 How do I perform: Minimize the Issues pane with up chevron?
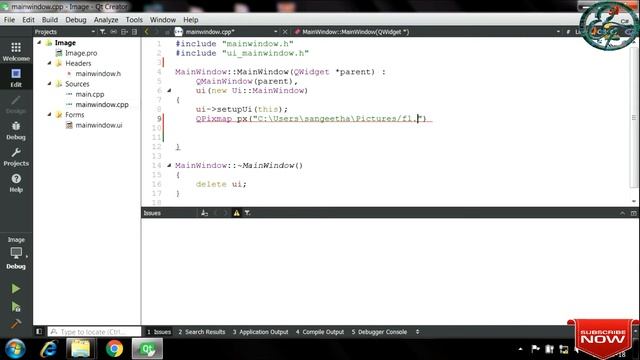pos(622,213)
